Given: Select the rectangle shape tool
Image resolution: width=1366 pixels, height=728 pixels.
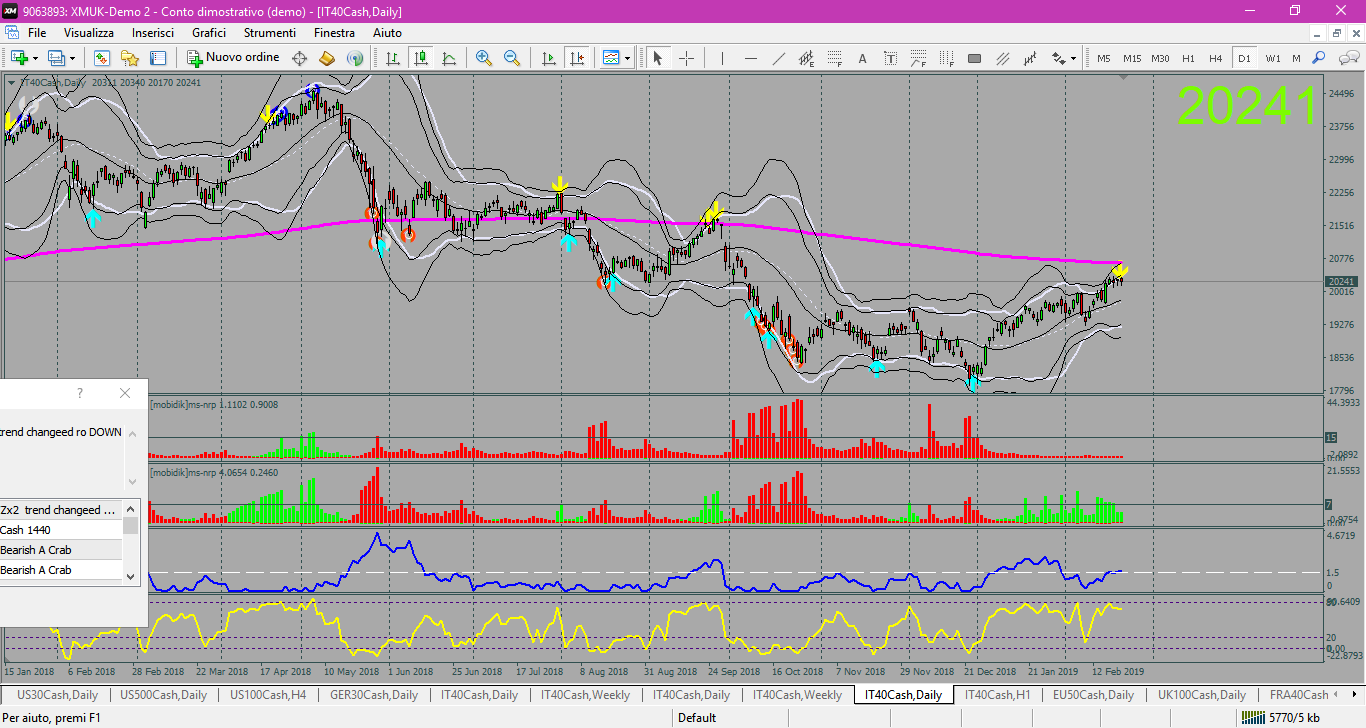Looking at the screenshot, I should [974, 58].
